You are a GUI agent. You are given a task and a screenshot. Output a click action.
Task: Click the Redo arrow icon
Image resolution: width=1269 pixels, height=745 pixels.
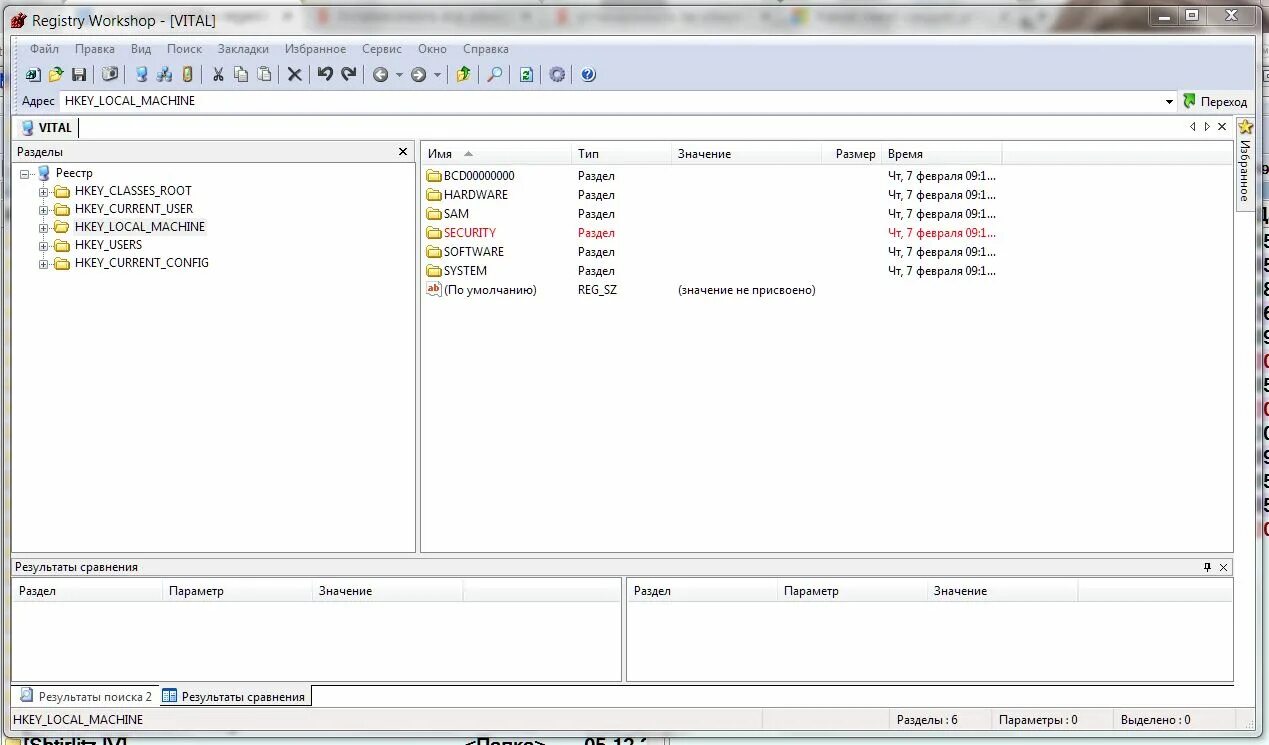(349, 75)
